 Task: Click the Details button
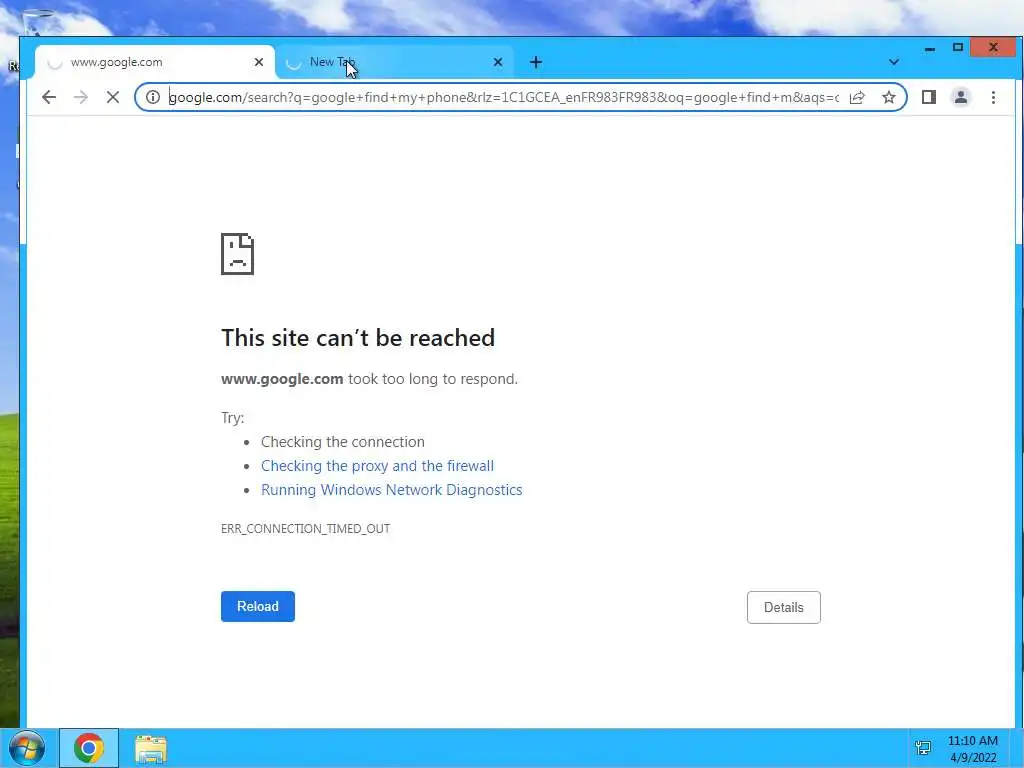click(784, 607)
